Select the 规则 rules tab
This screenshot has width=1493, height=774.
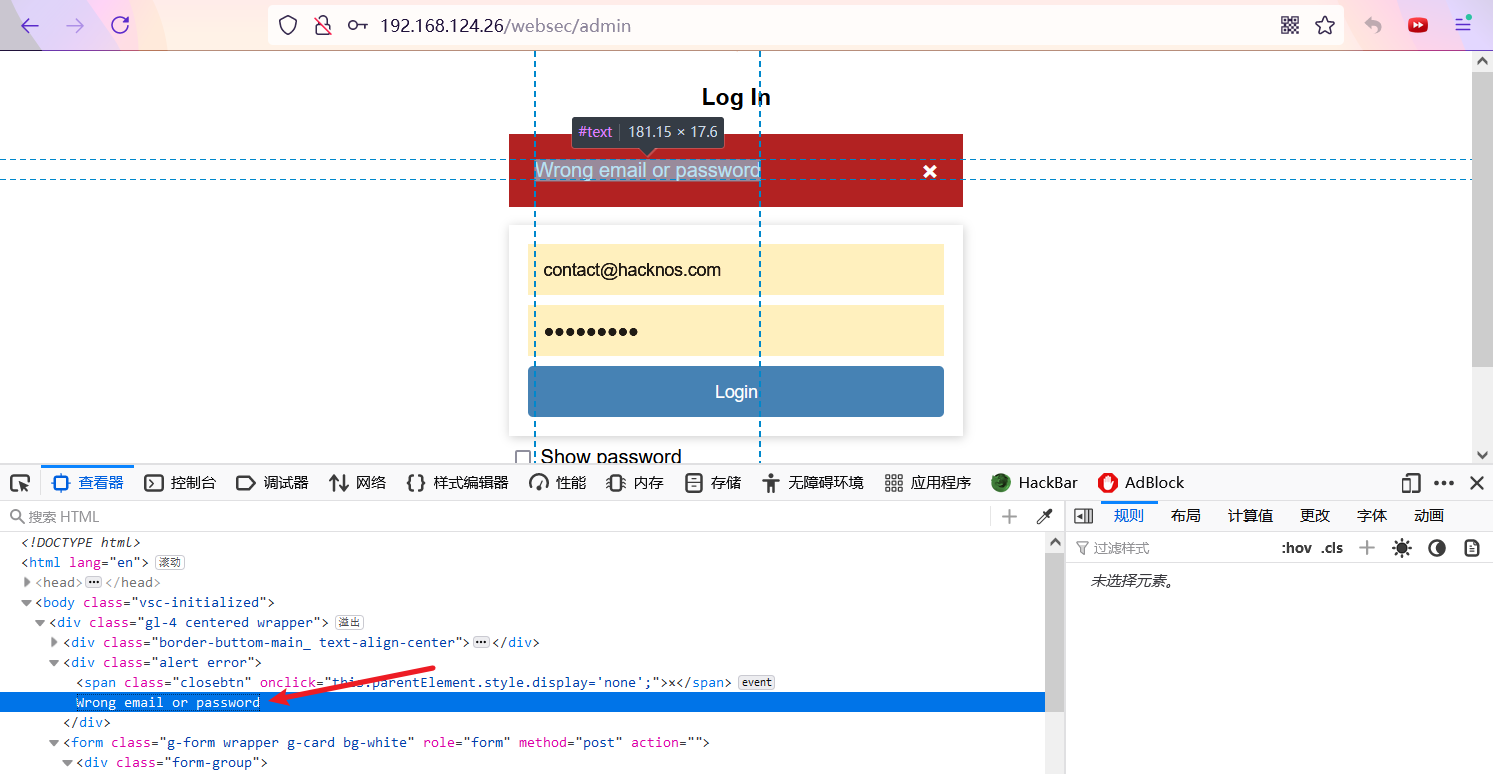pyautogui.click(x=1129, y=516)
